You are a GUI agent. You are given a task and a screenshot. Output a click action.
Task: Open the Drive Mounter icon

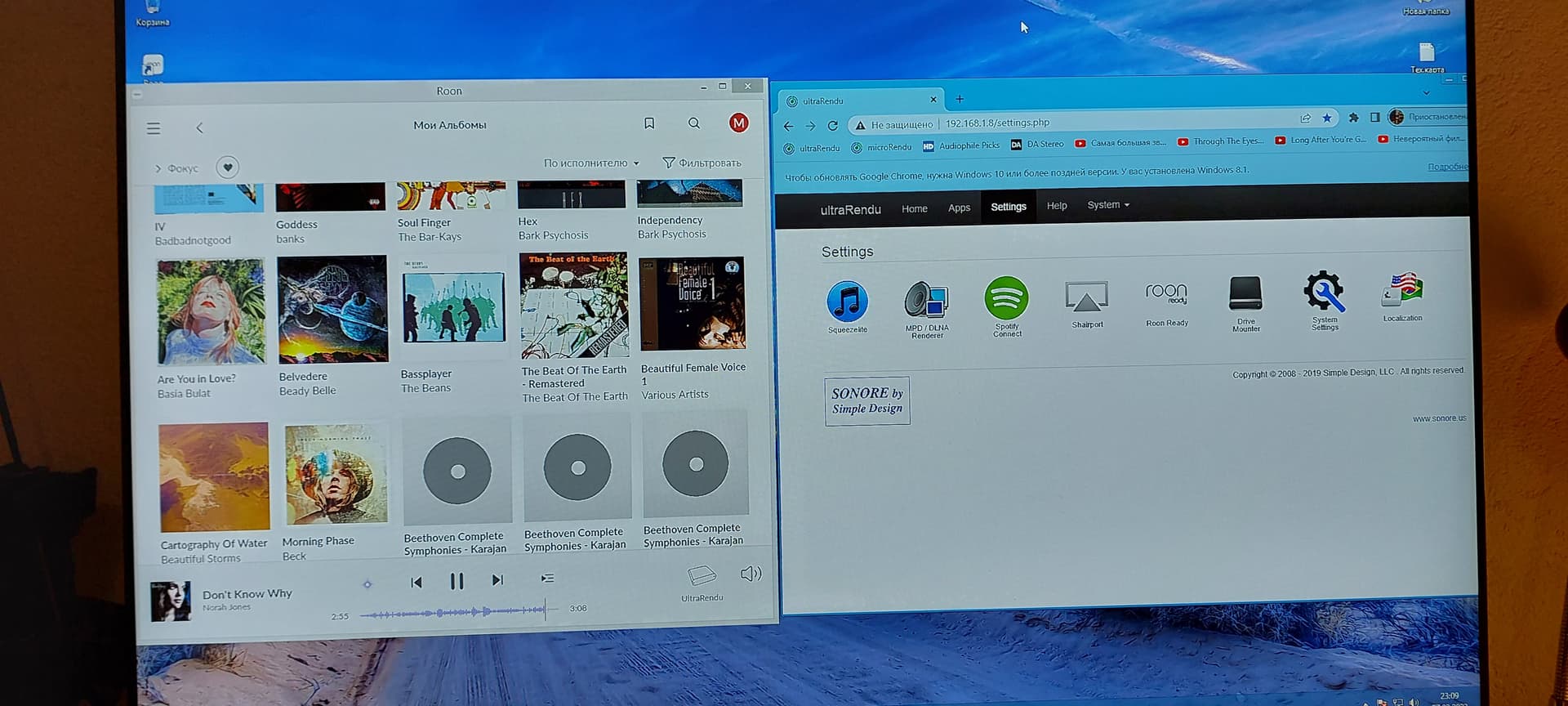click(x=1245, y=303)
